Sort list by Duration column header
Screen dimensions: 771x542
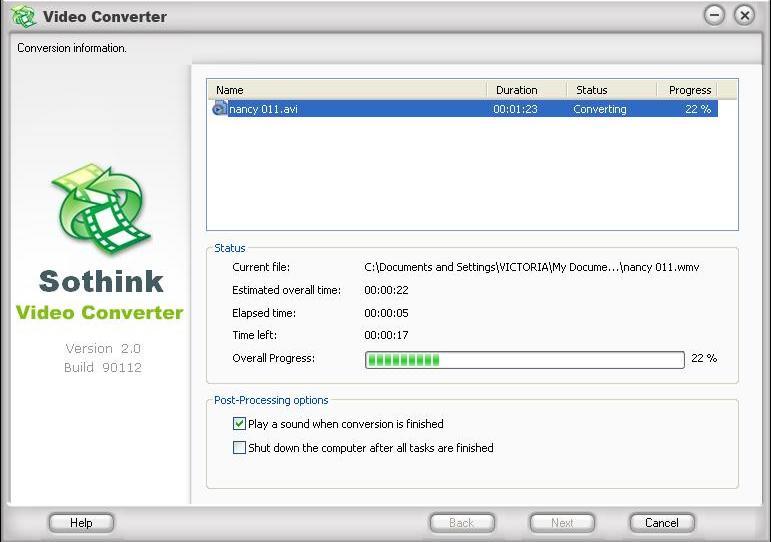527,90
